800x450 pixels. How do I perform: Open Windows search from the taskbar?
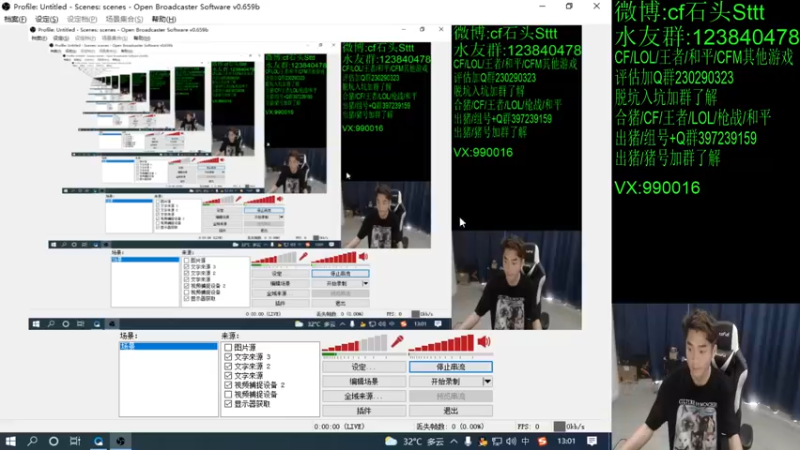(x=32, y=441)
